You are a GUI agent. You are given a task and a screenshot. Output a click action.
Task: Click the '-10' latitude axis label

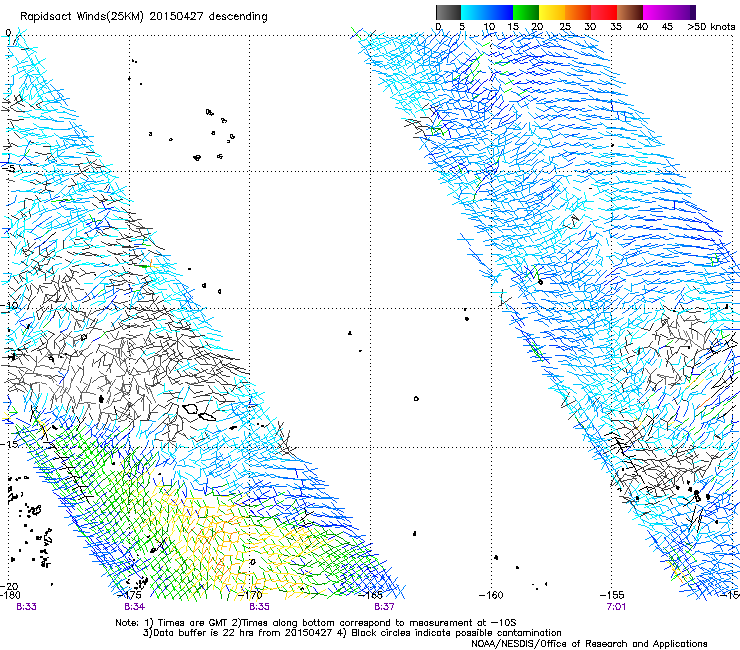pos(9,305)
